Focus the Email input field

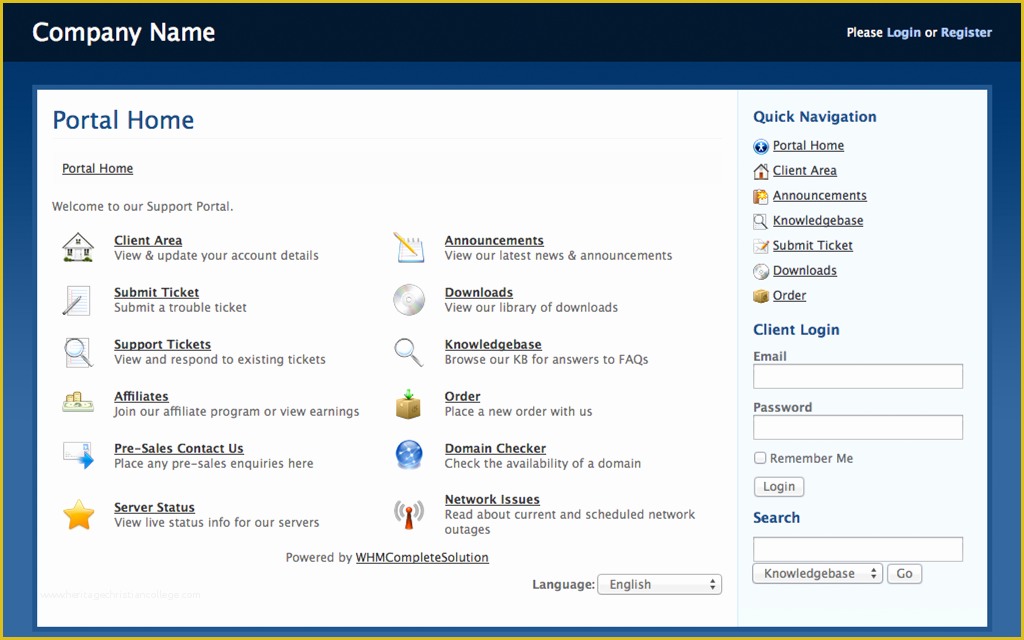coord(857,376)
